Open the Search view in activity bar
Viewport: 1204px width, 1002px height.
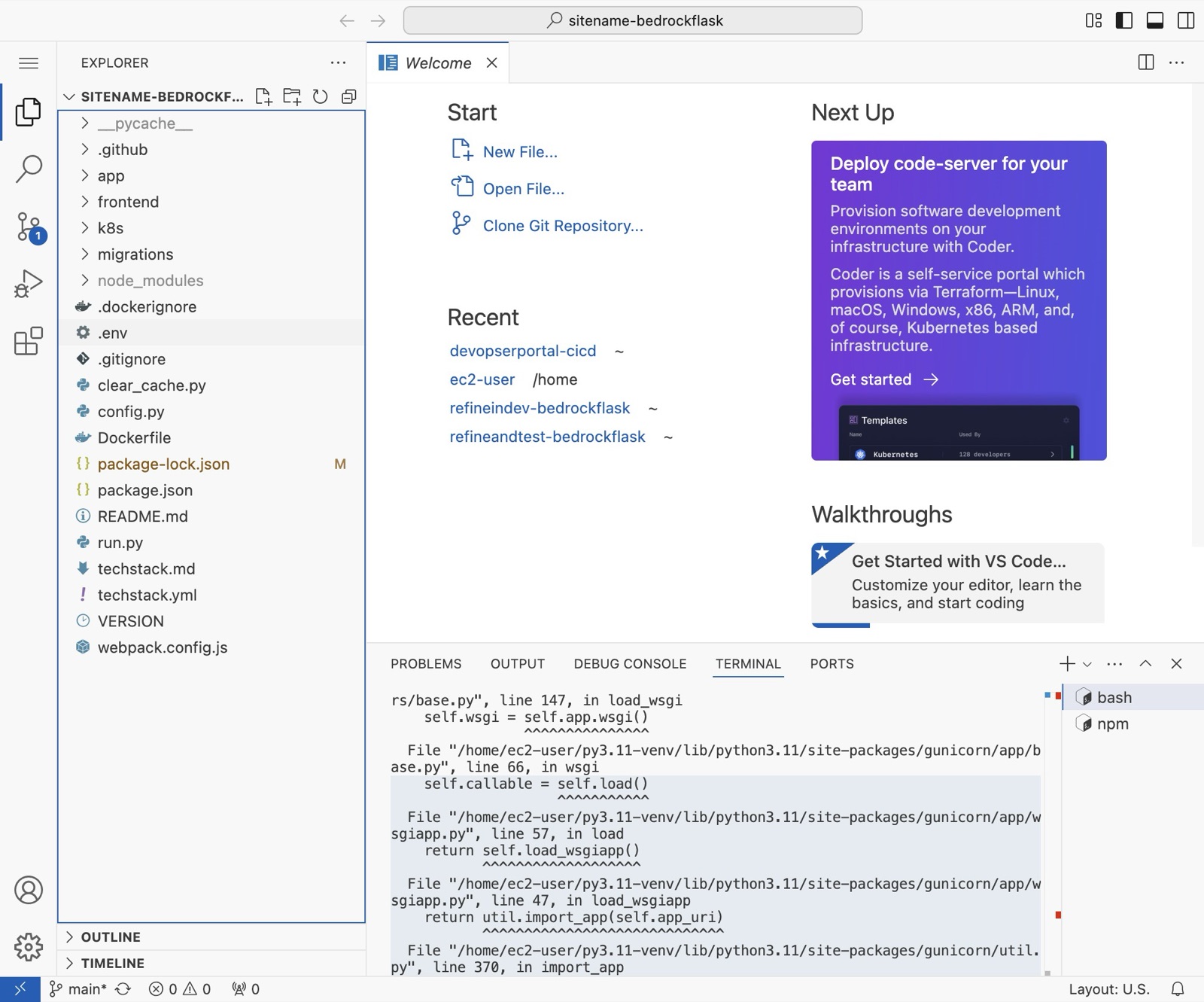pos(29,169)
